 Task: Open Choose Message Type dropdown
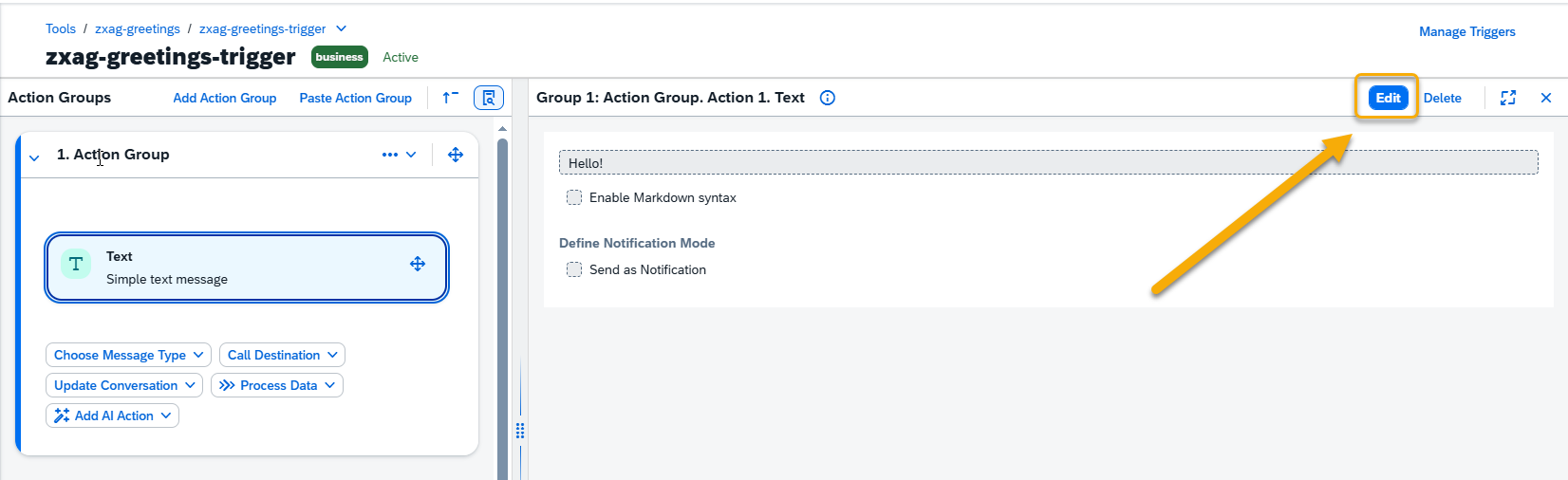point(128,355)
